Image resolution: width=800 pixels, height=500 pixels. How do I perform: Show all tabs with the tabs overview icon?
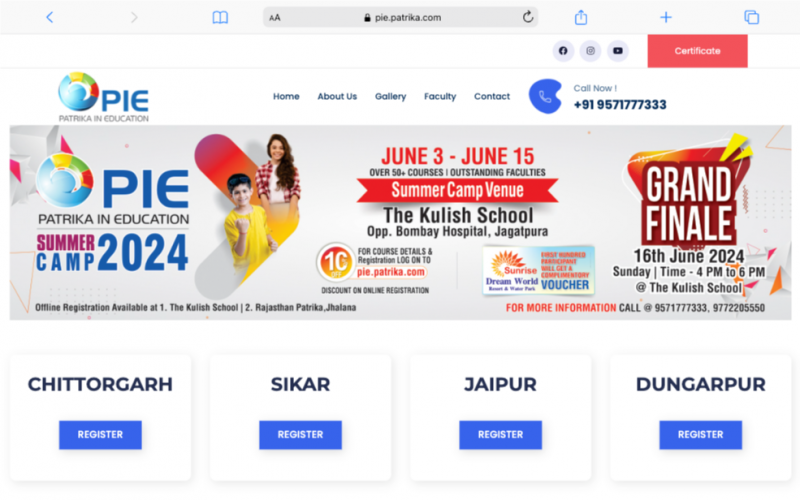click(x=751, y=17)
